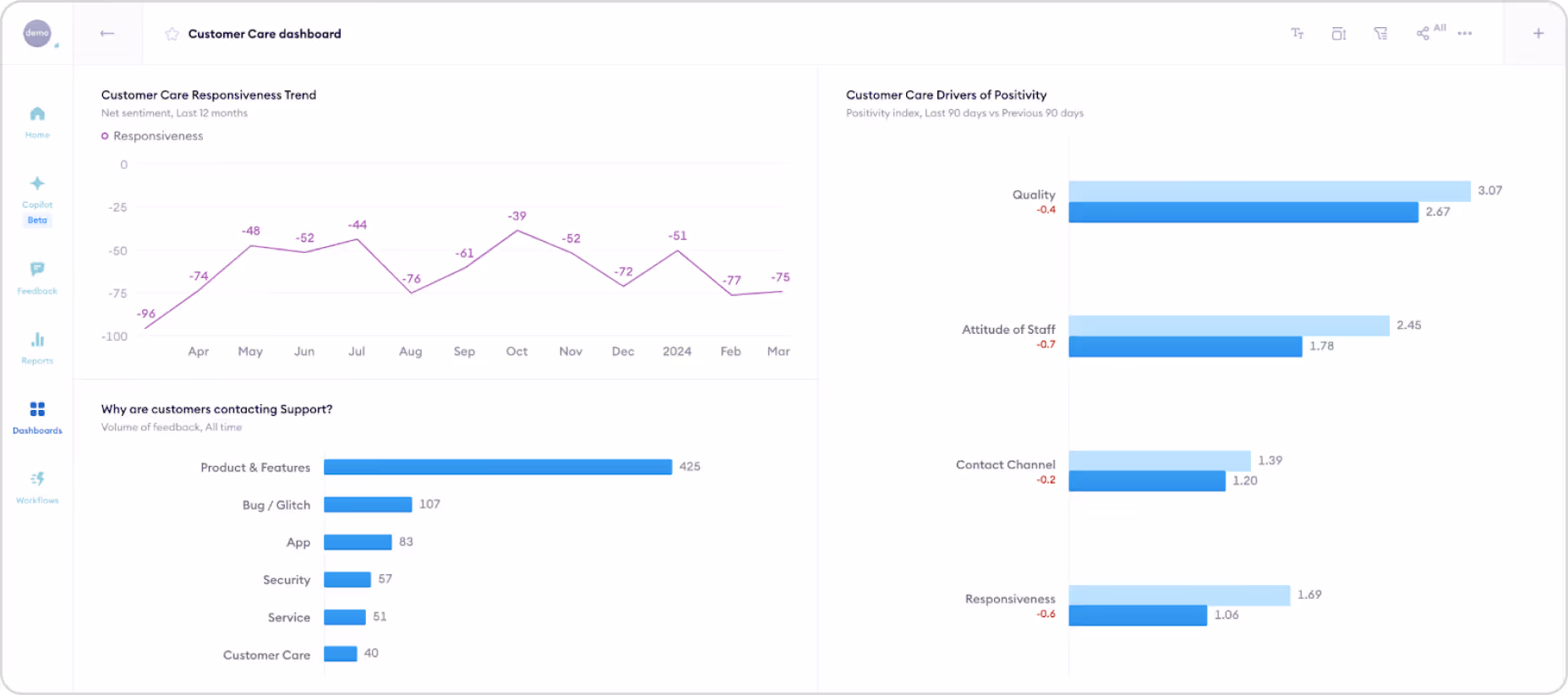1568x695 pixels.
Task: Select Dashboards in the sidebar
Action: tap(37, 418)
